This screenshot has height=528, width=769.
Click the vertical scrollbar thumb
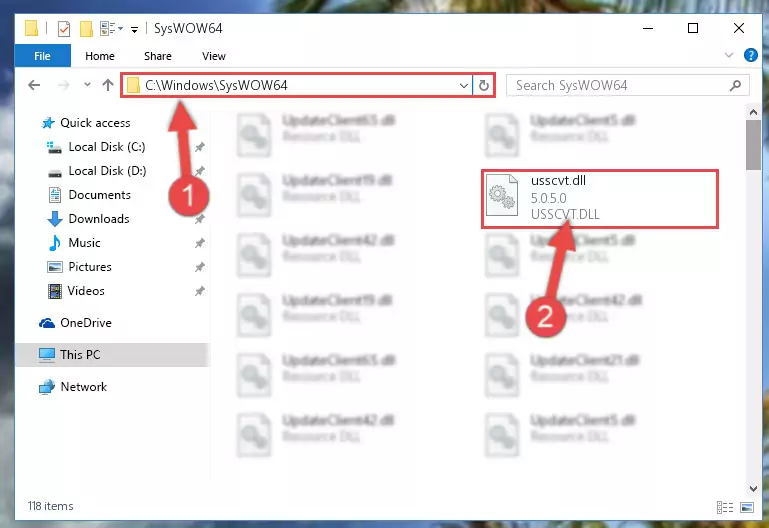753,145
